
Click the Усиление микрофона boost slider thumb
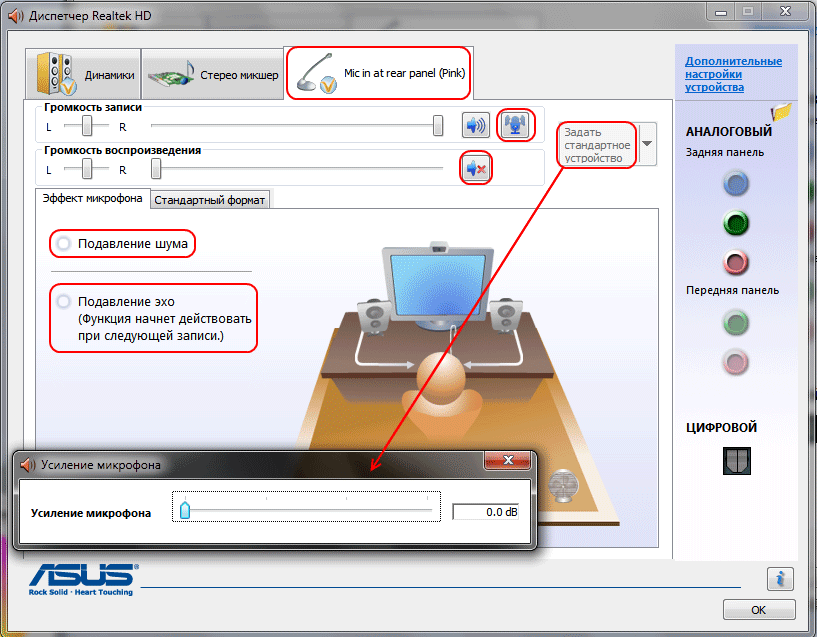(184, 509)
